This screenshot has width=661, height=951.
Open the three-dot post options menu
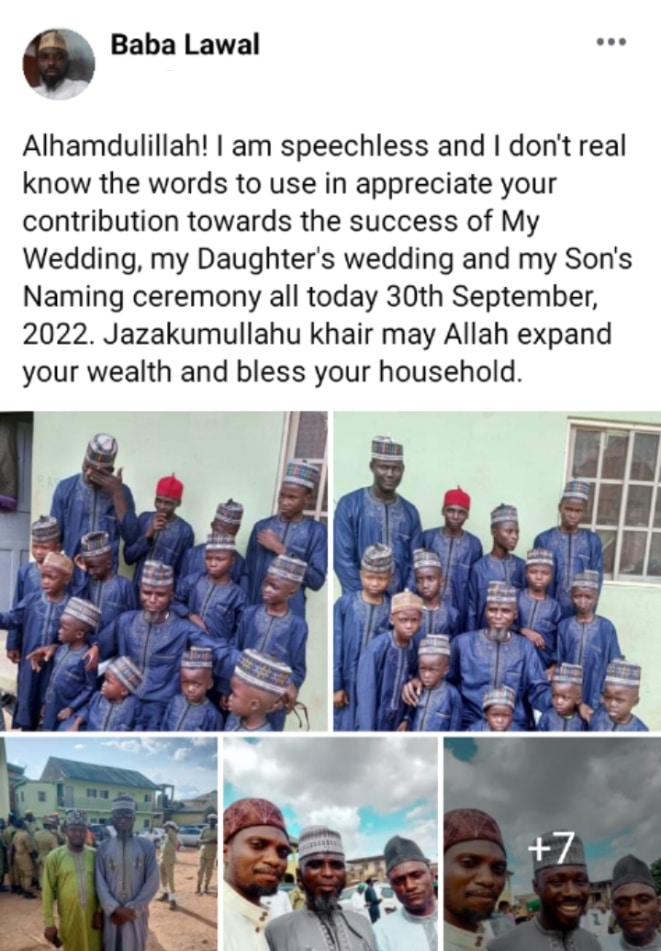click(x=611, y=42)
